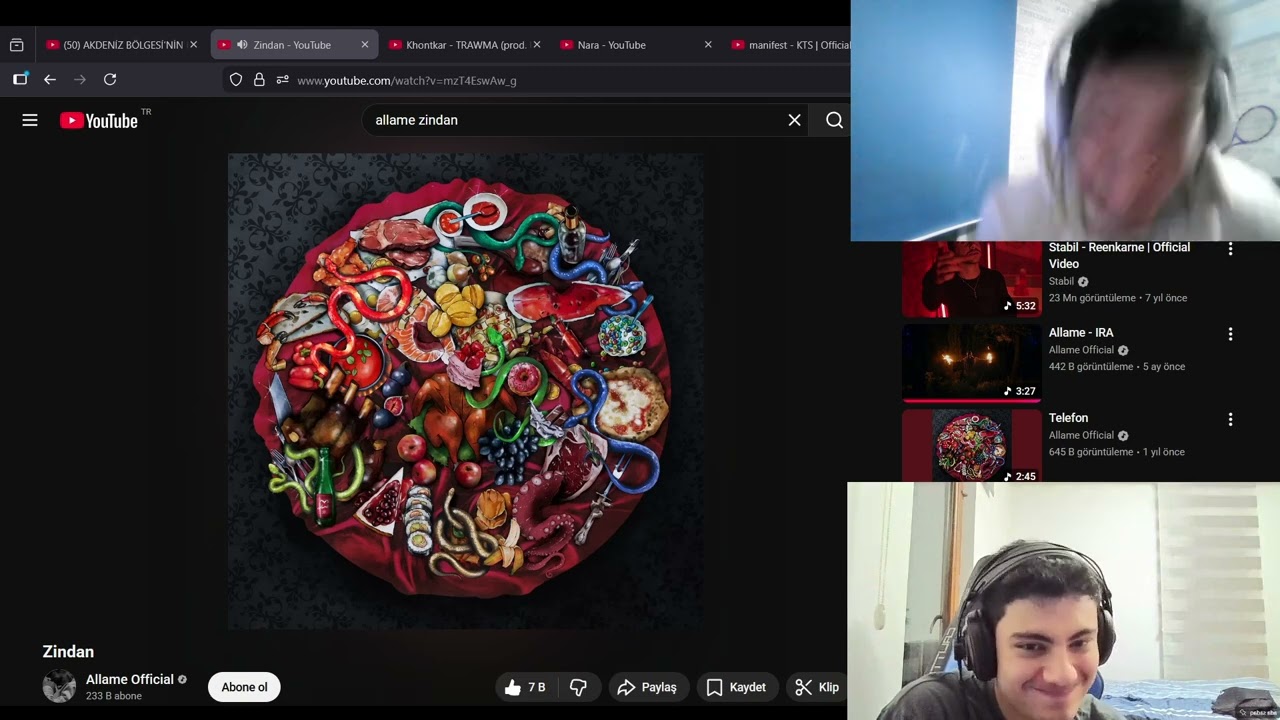The width and height of the screenshot is (1280, 720).
Task: Open the Allame Official channel name link
Action: pyautogui.click(x=130, y=679)
